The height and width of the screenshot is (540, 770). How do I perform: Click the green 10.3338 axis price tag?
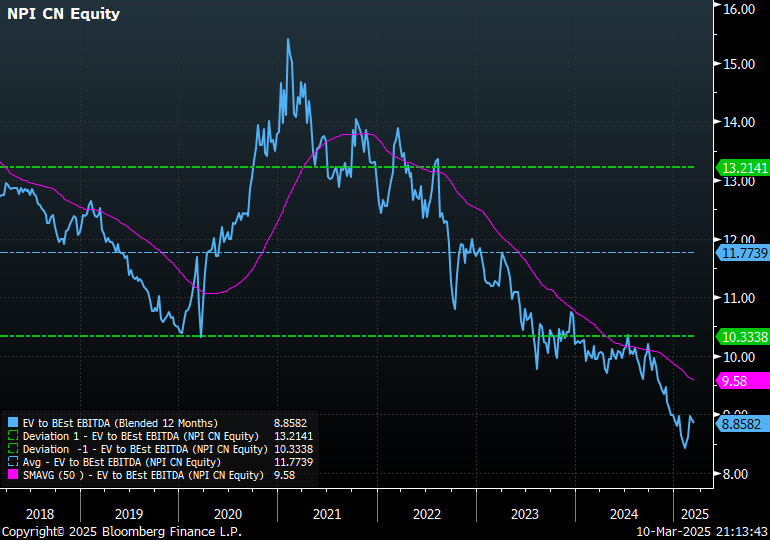pyautogui.click(x=743, y=337)
